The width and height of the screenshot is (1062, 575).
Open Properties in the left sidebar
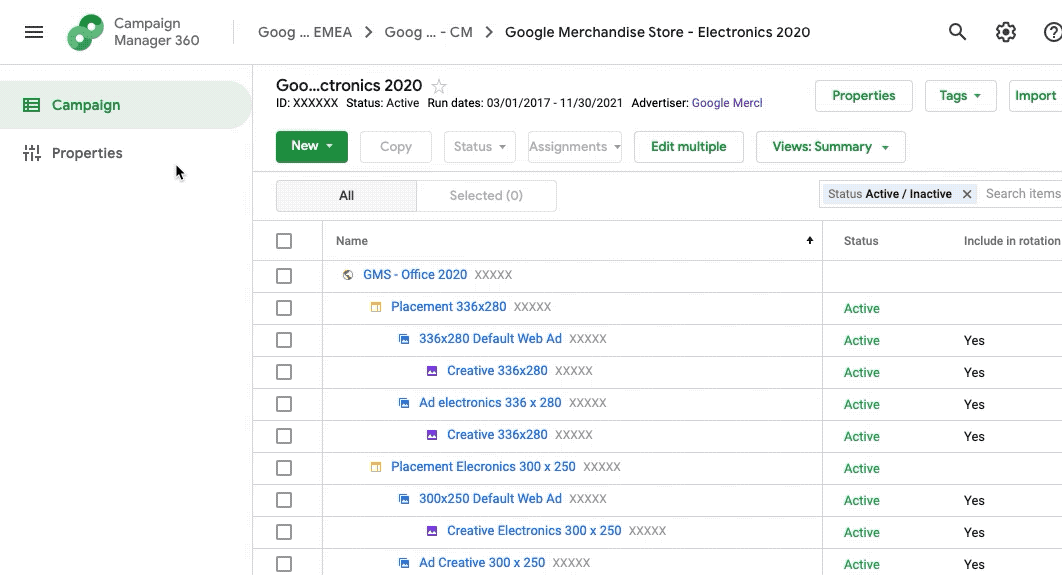pos(87,153)
